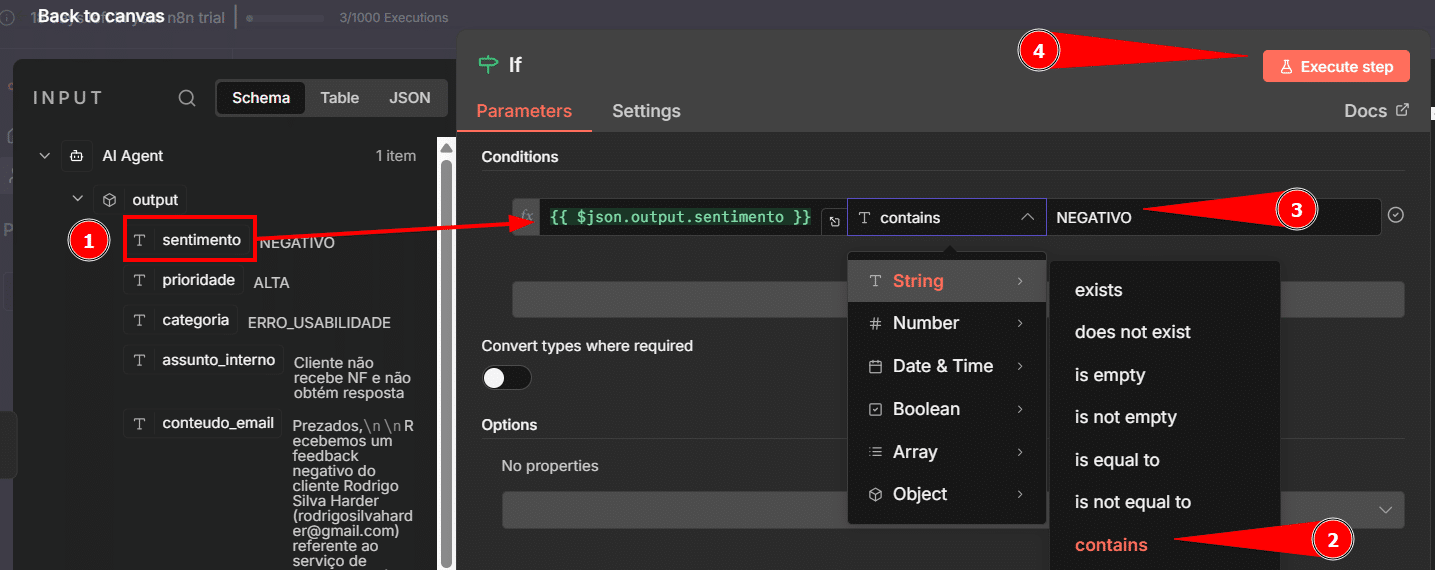1435x570 pixels.
Task: Click the String type icon in menu
Action: click(875, 281)
